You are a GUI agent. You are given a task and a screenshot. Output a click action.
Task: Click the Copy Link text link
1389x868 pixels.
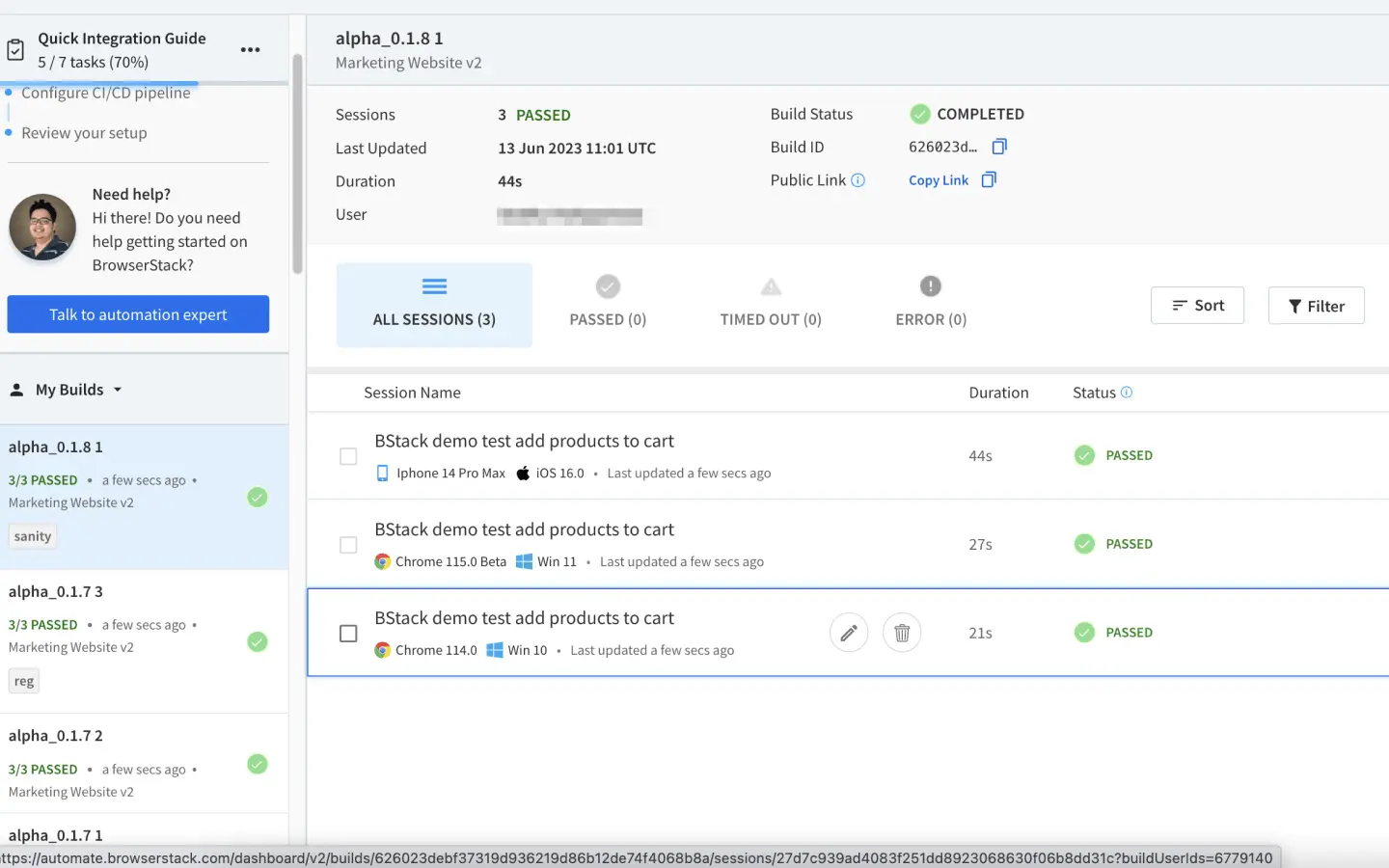coord(938,180)
